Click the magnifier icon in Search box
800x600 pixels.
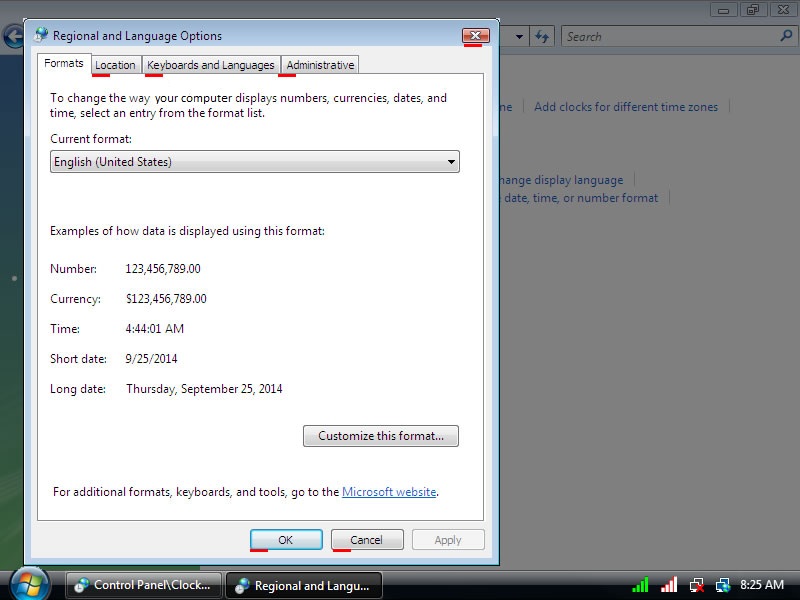[785, 36]
